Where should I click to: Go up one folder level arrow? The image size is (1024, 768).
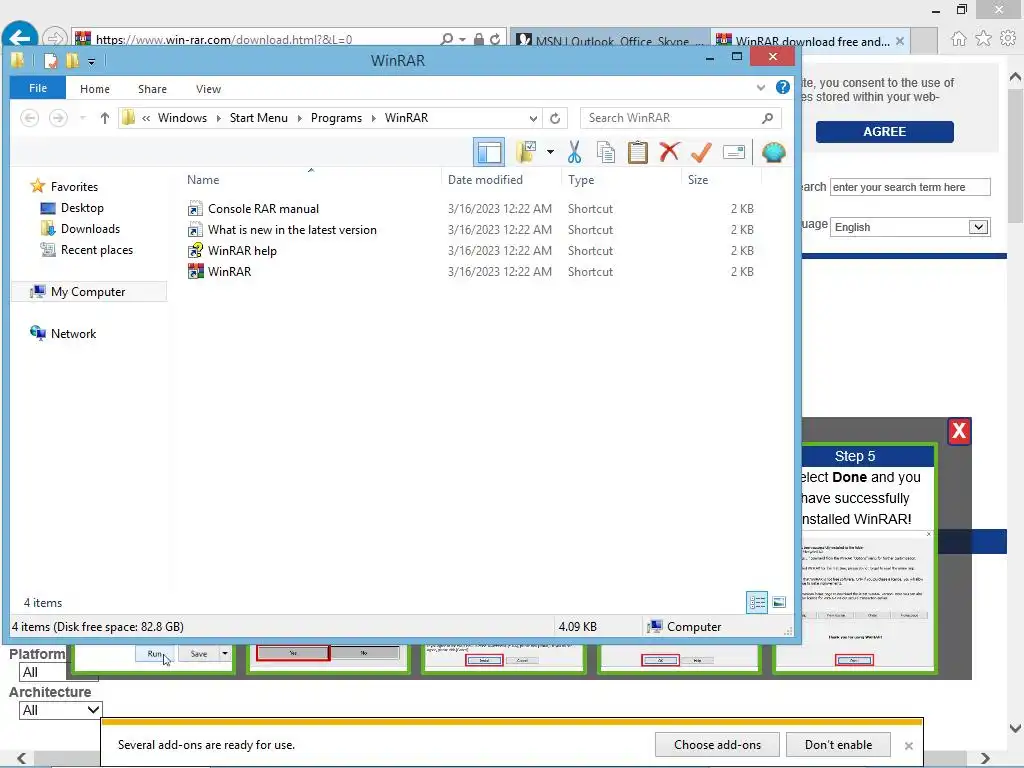104,118
